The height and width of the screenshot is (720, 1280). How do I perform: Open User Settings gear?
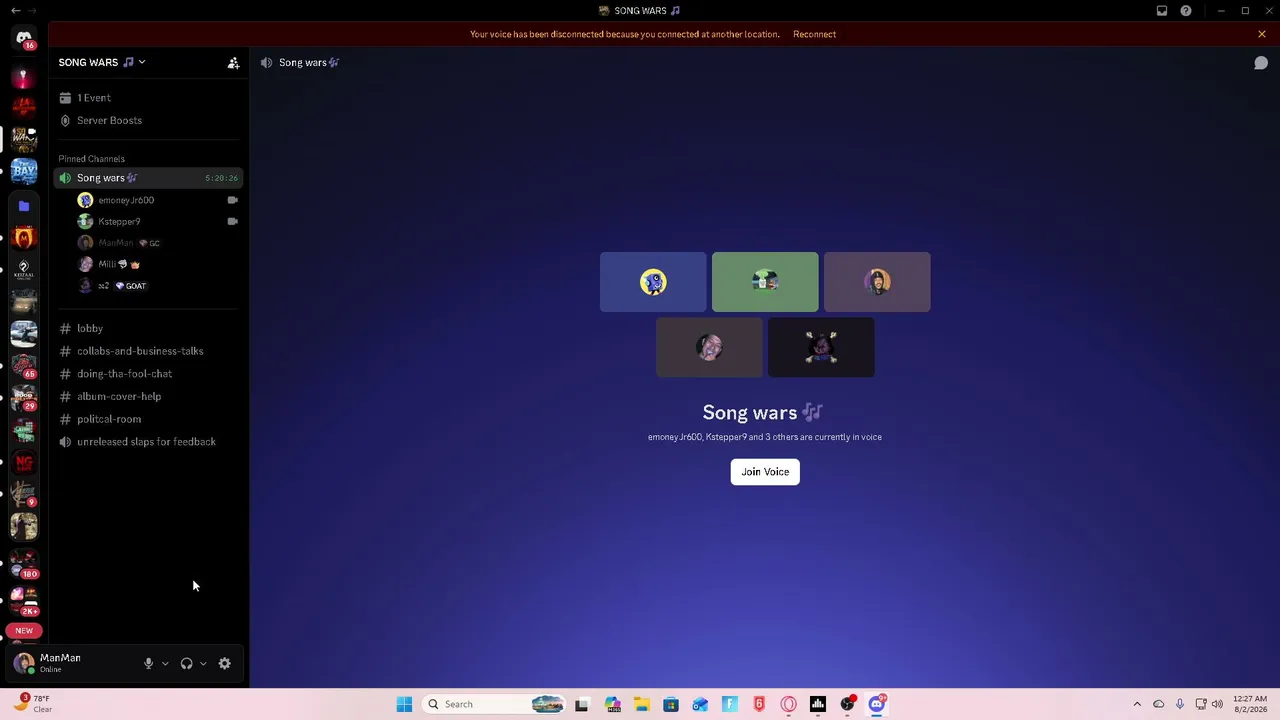pos(224,664)
